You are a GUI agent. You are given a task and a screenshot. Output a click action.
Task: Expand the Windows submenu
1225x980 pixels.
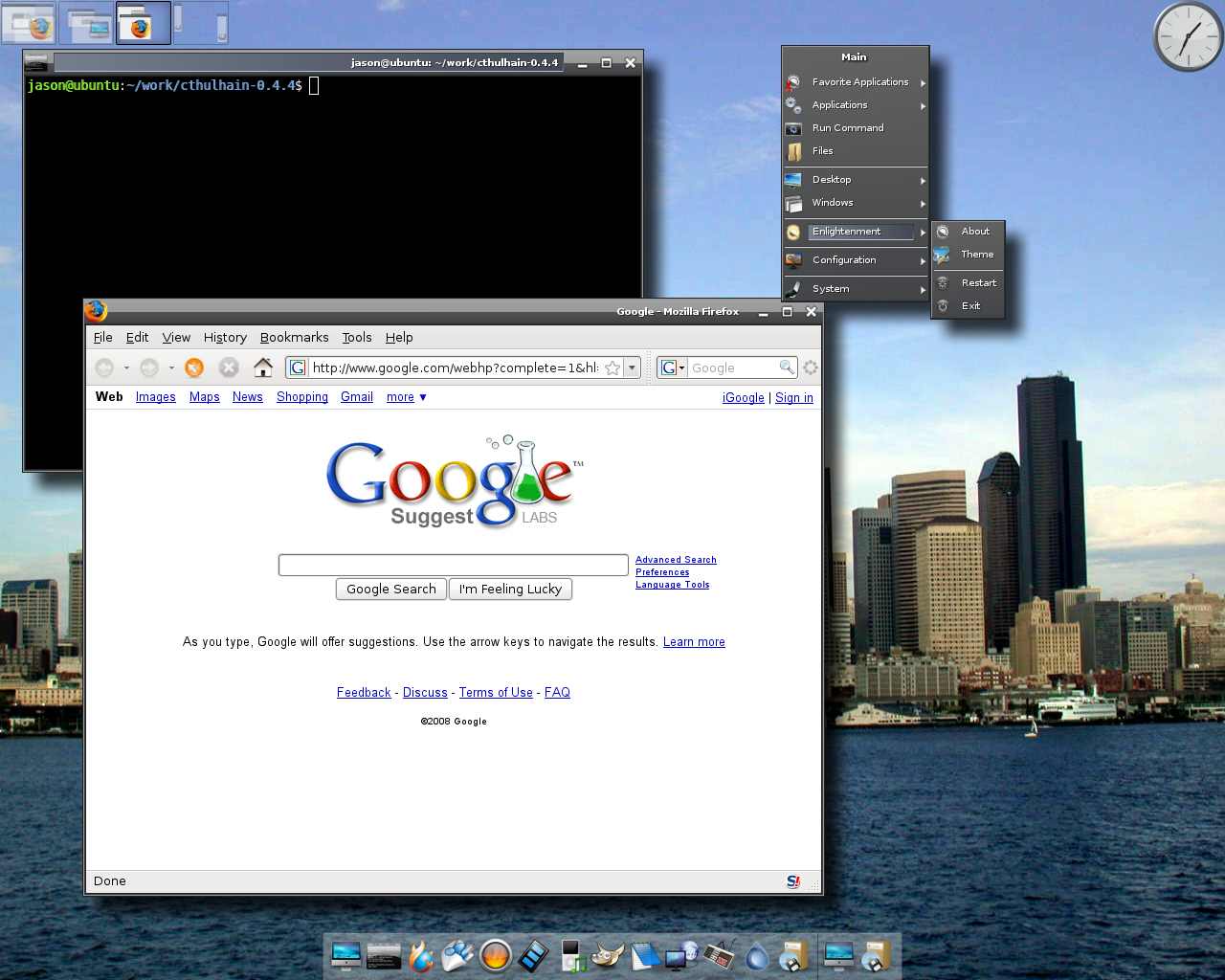pos(856,203)
